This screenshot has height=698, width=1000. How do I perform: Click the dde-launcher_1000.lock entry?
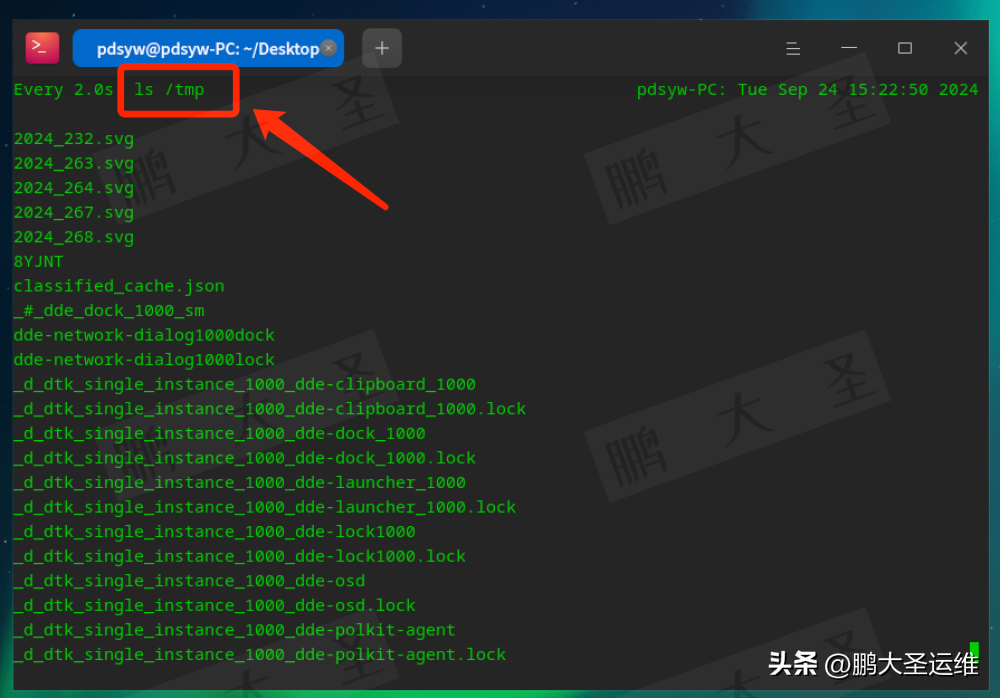265,507
